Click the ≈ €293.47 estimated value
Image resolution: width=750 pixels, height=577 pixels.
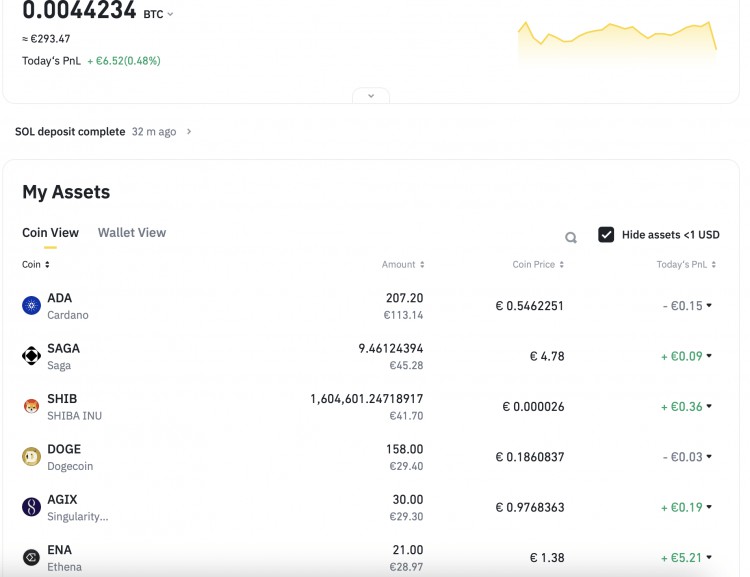tap(46, 39)
